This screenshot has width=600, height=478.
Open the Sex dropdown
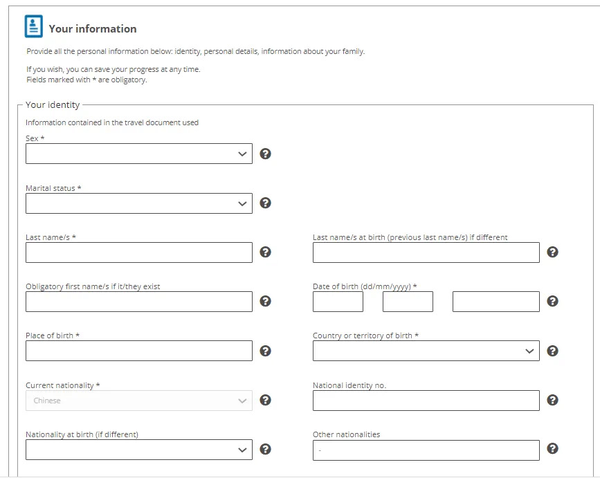139,154
